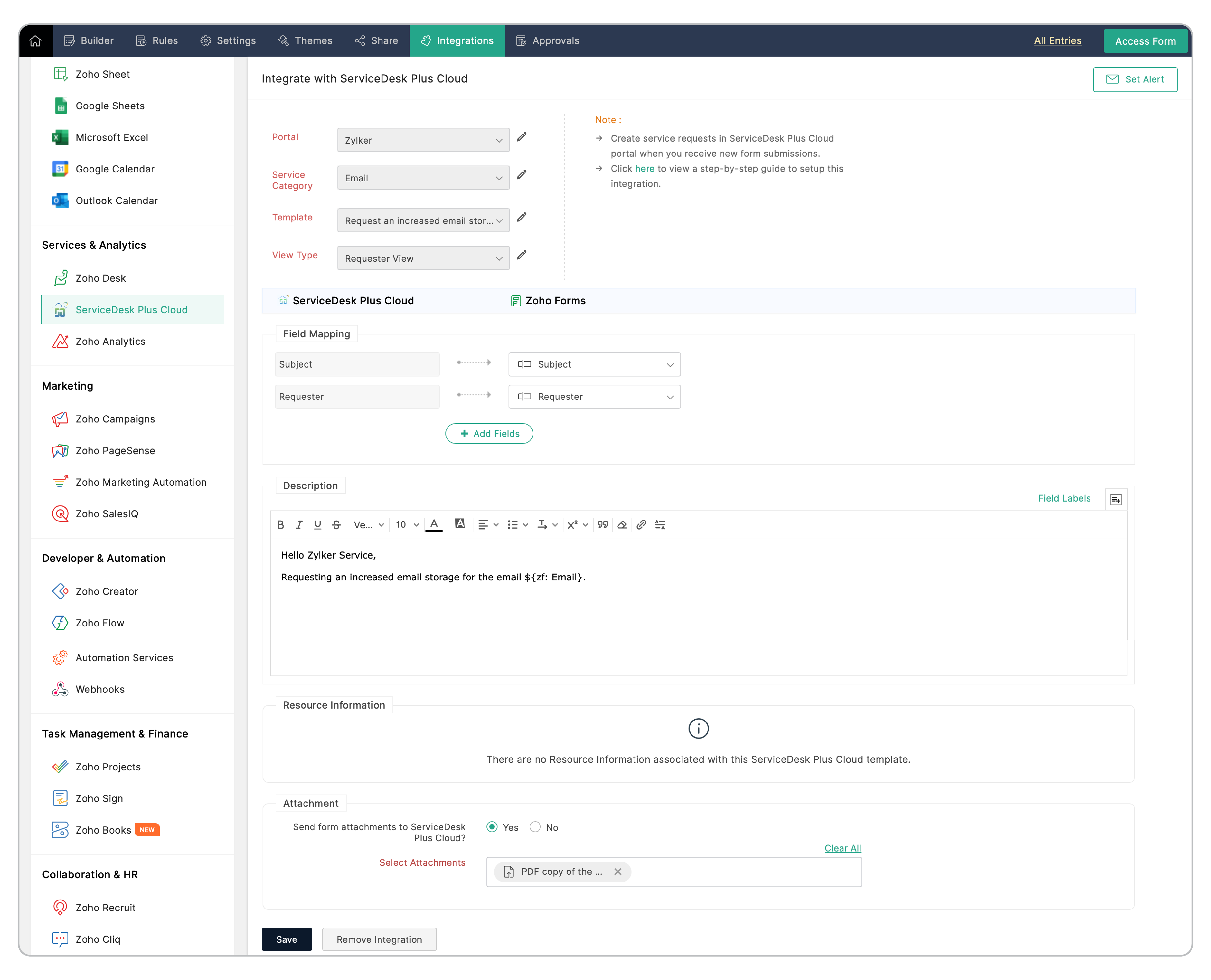Remove the PDF copy attachment chip

(618, 871)
